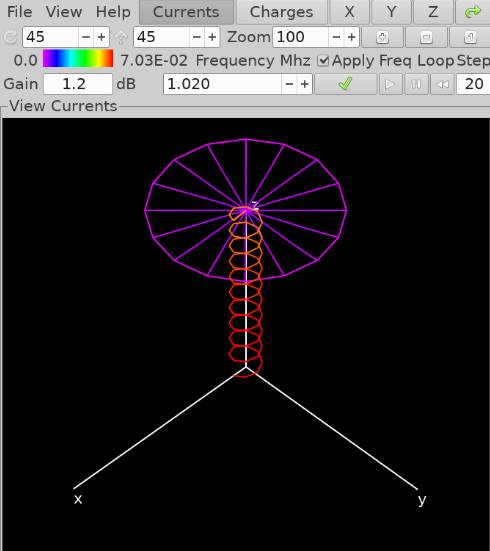490x551 pixels.
Task: Open the Help menu
Action: click(113, 12)
